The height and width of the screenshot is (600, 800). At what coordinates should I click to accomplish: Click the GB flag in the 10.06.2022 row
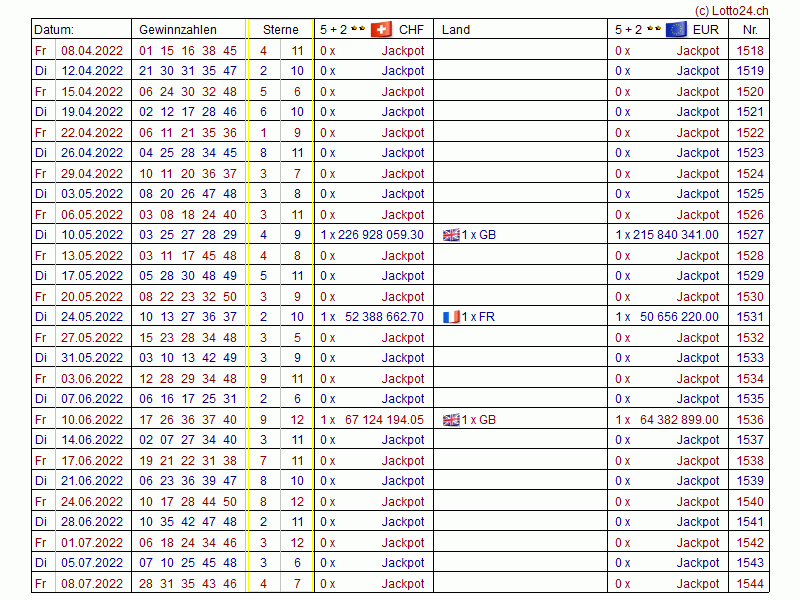click(x=451, y=420)
